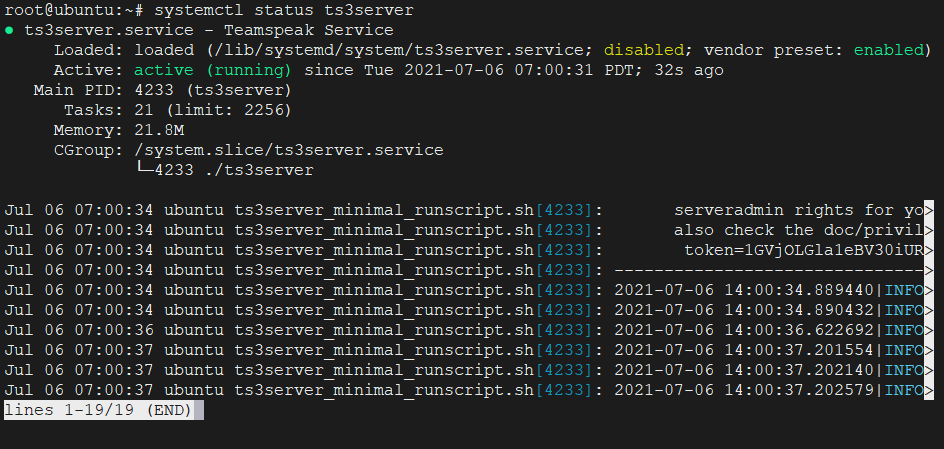This screenshot has width=944, height=449.
Task: Click truncation arrow on 14:00:34.889440 line
Action: point(929,291)
